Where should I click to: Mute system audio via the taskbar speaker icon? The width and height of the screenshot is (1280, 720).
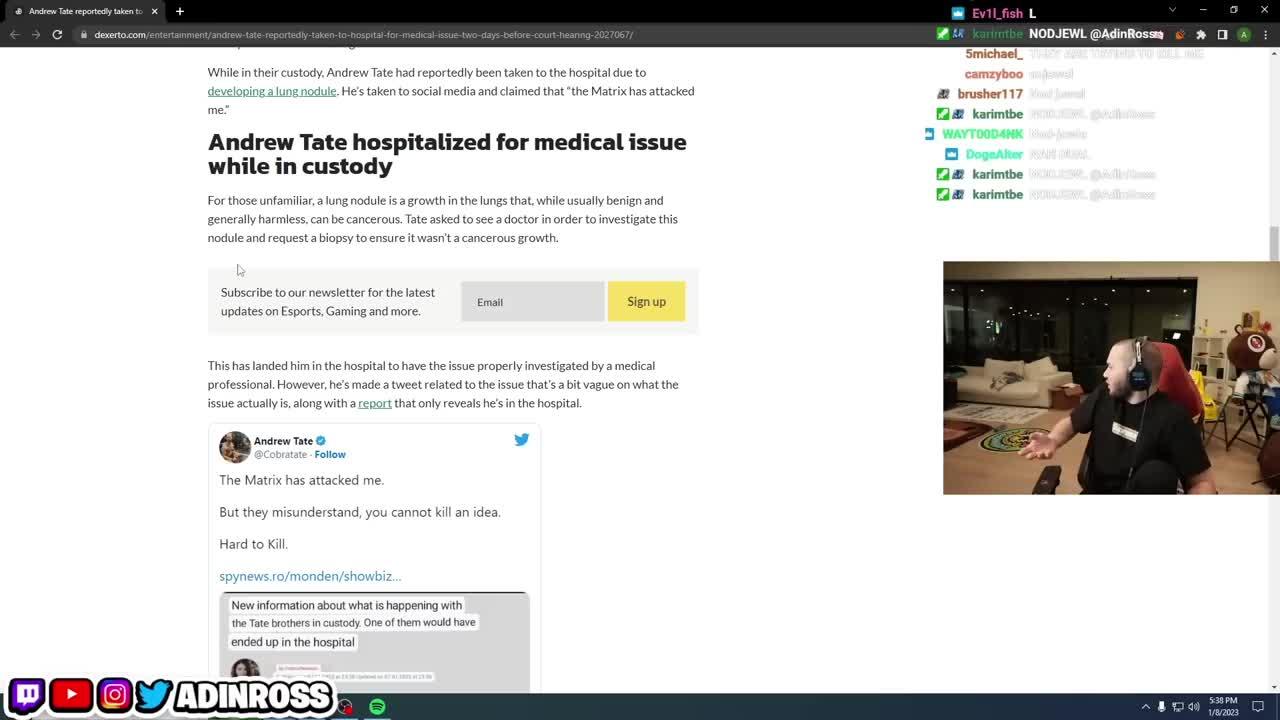[x=1191, y=705]
